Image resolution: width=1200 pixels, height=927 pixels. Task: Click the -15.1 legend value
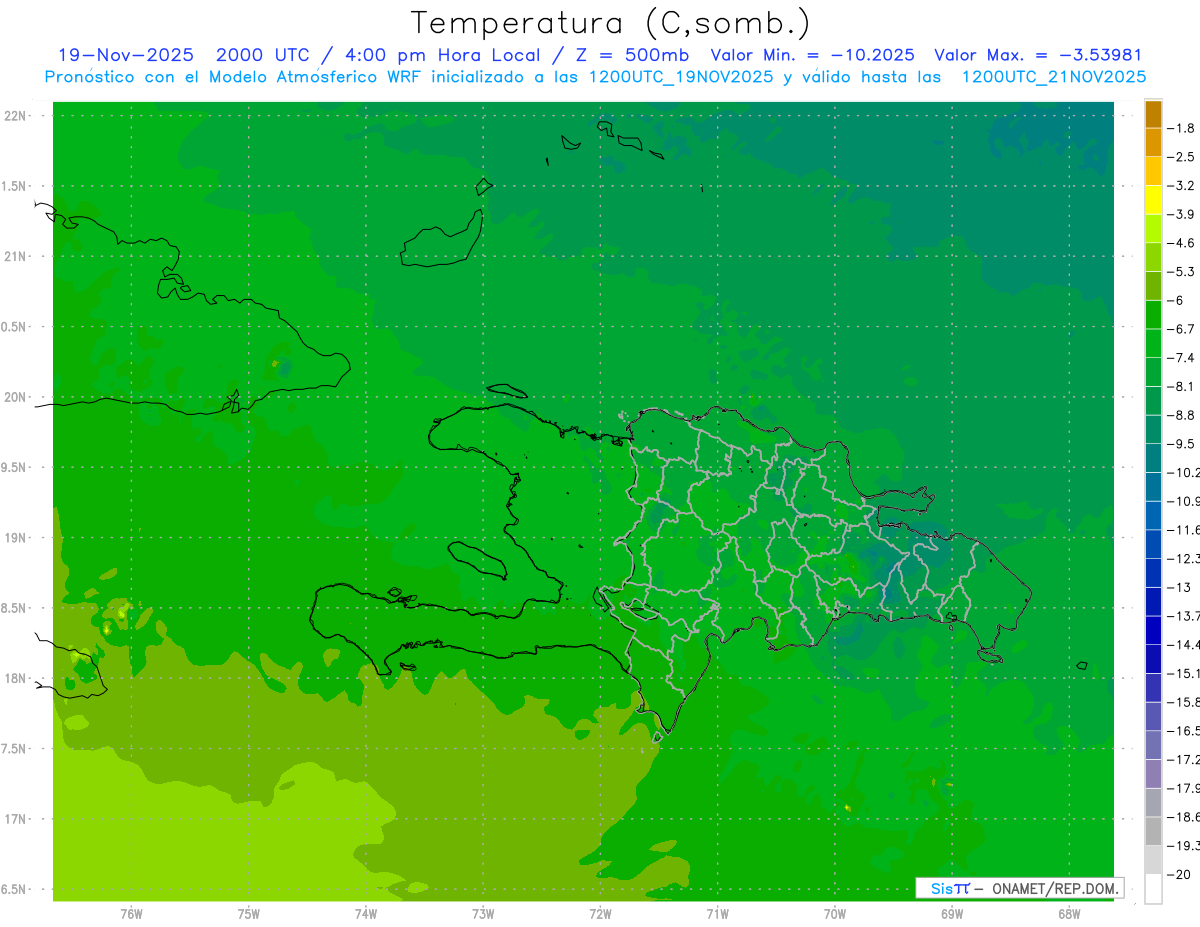1185,673
